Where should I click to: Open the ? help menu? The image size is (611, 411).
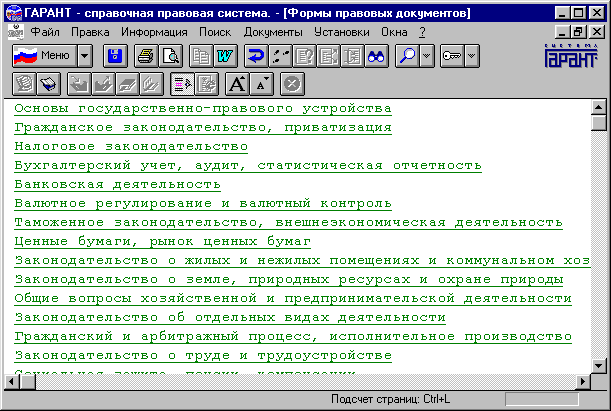(422, 32)
